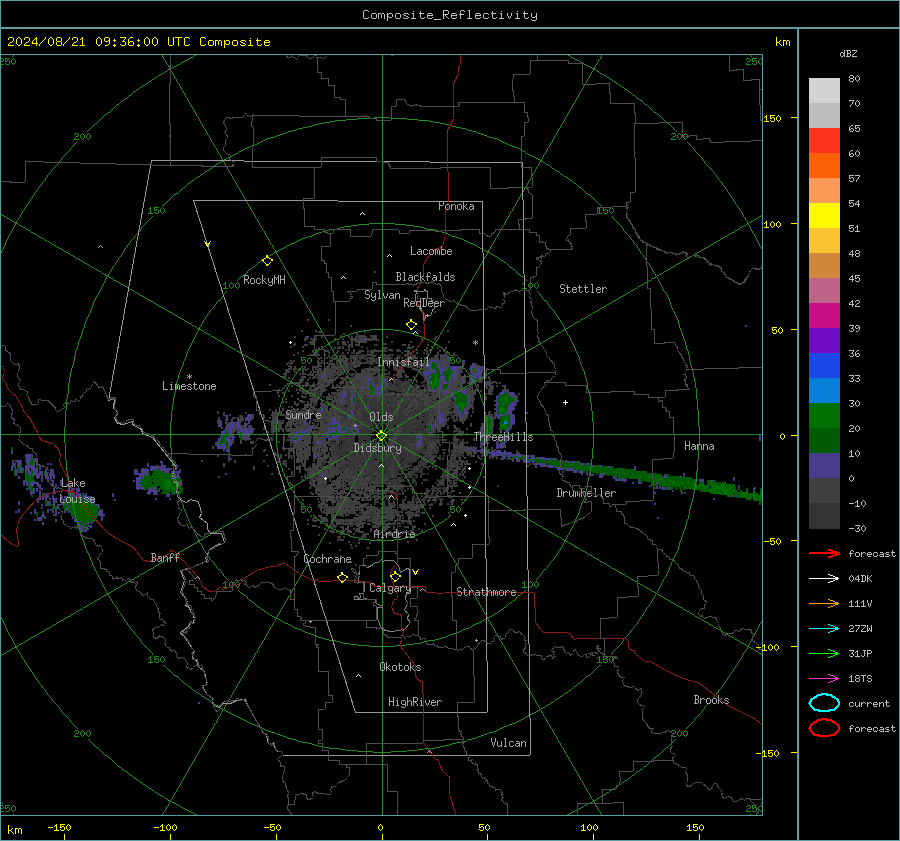Screen dimensions: 900x841
Task: Click the RockyMH label
Action: click(264, 280)
